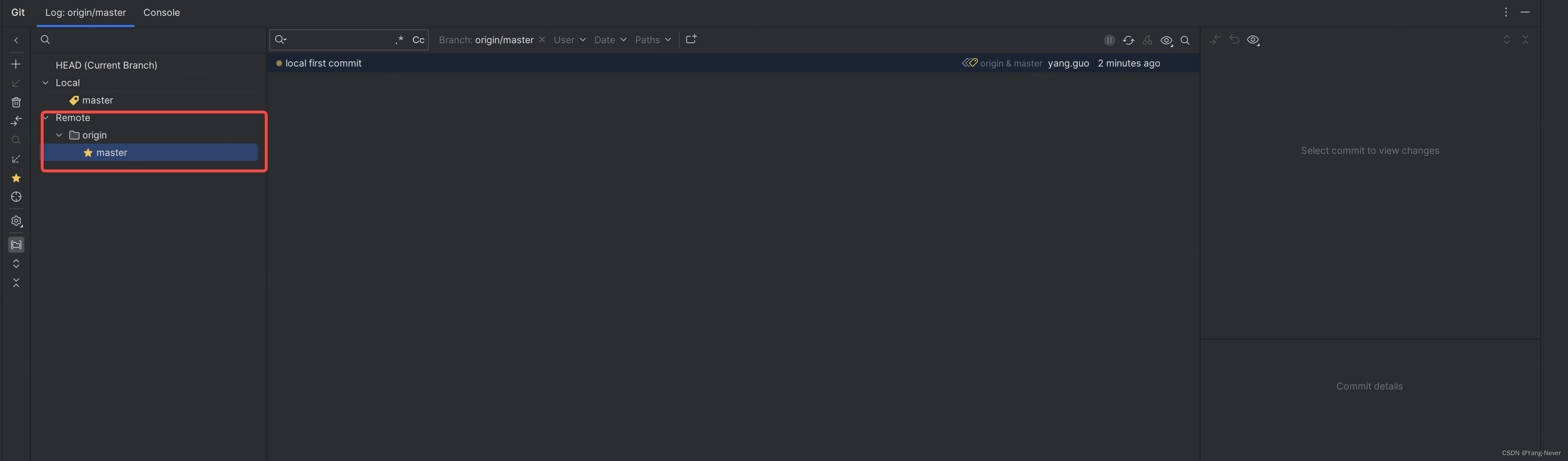
Task: Select the Log: origin/master tab
Action: (x=85, y=12)
